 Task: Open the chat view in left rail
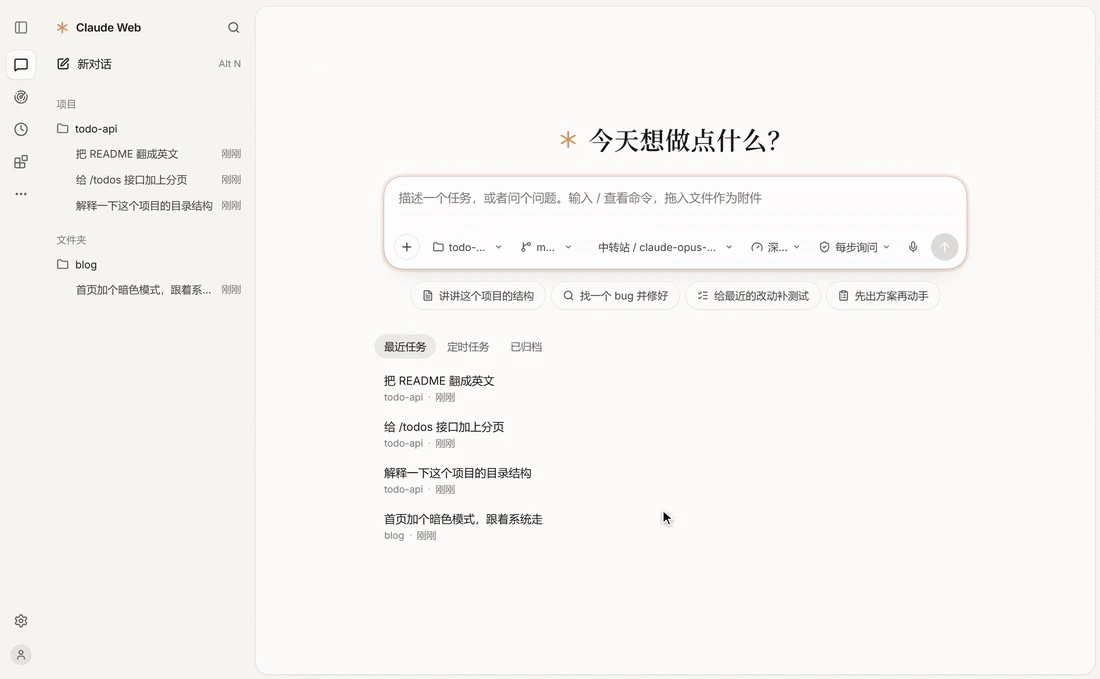21,65
